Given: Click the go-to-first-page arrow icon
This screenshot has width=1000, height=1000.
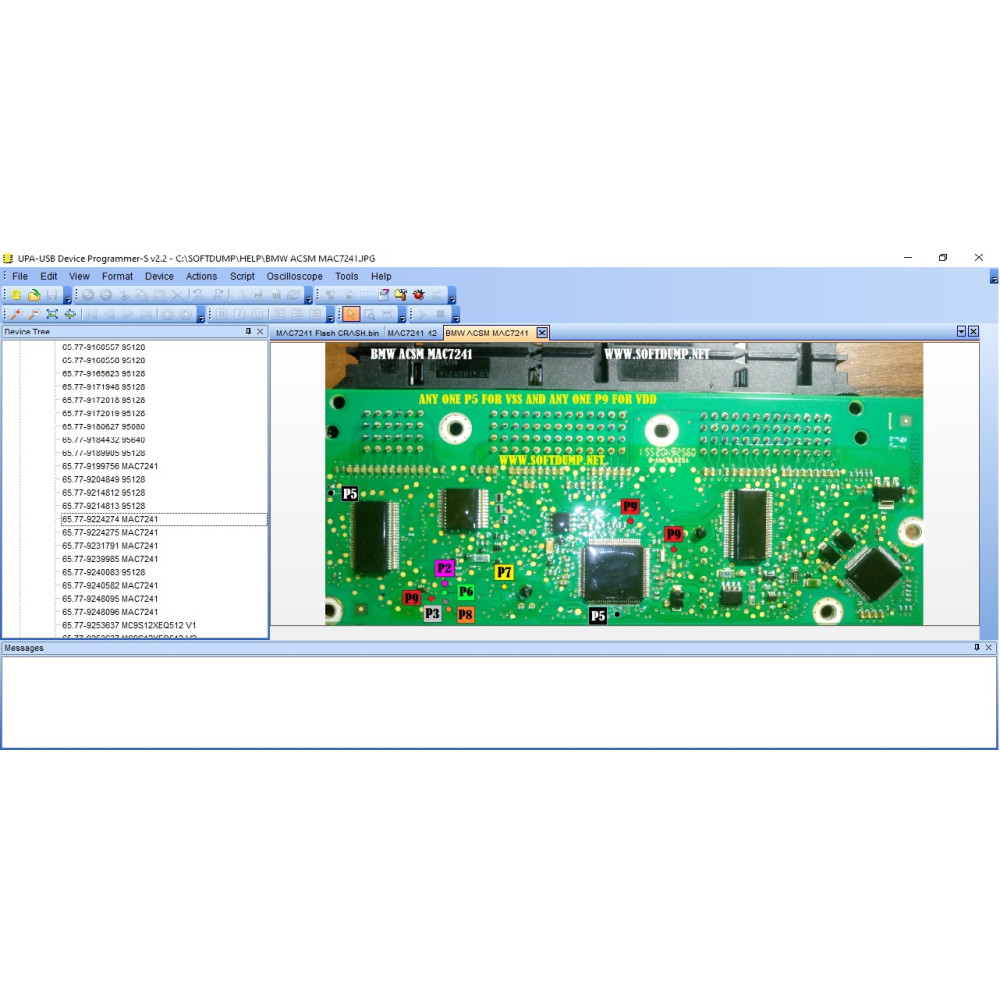Looking at the screenshot, I should point(91,314).
